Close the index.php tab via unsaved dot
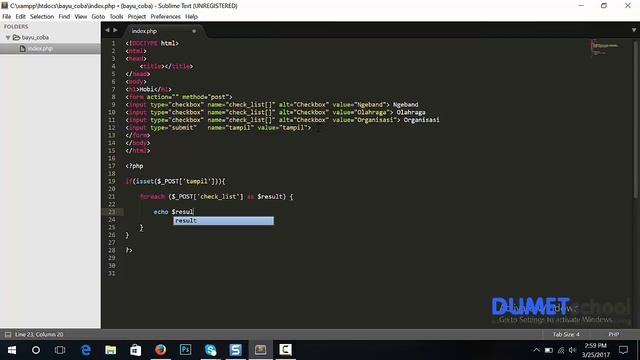The image size is (640, 360). click(x=194, y=31)
